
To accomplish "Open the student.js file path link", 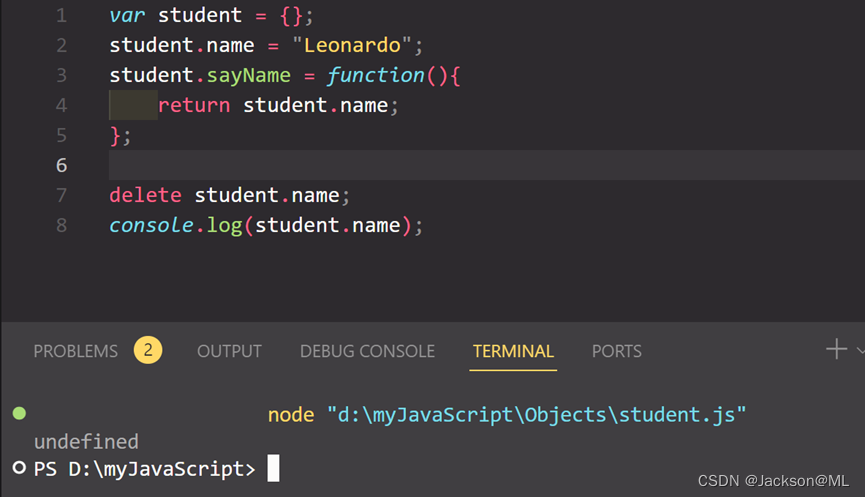I will pos(537,414).
